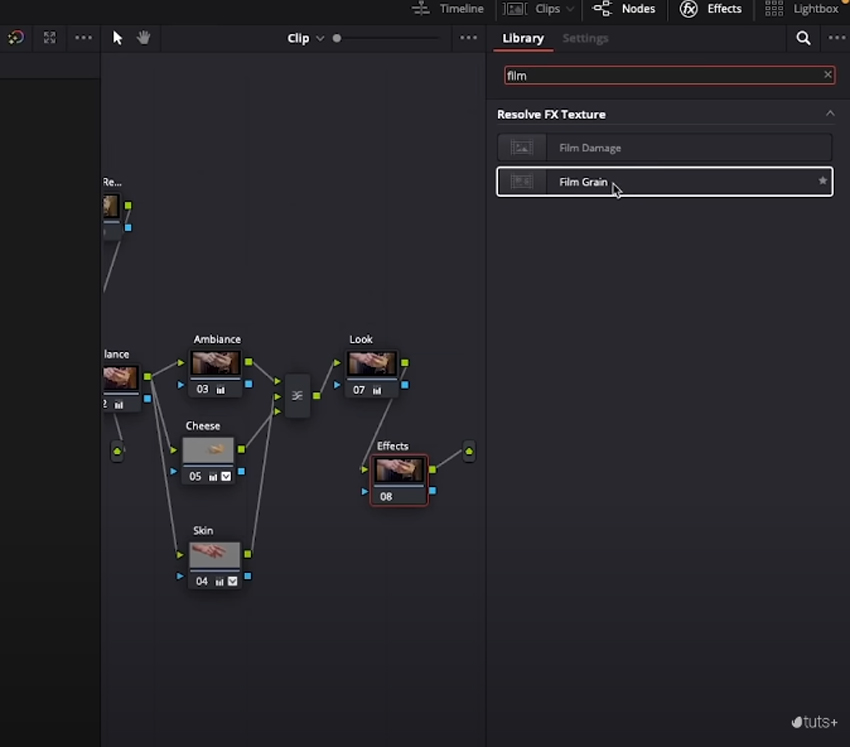Click Look node blue key output
This screenshot has height=747, width=850.
[x=405, y=385]
